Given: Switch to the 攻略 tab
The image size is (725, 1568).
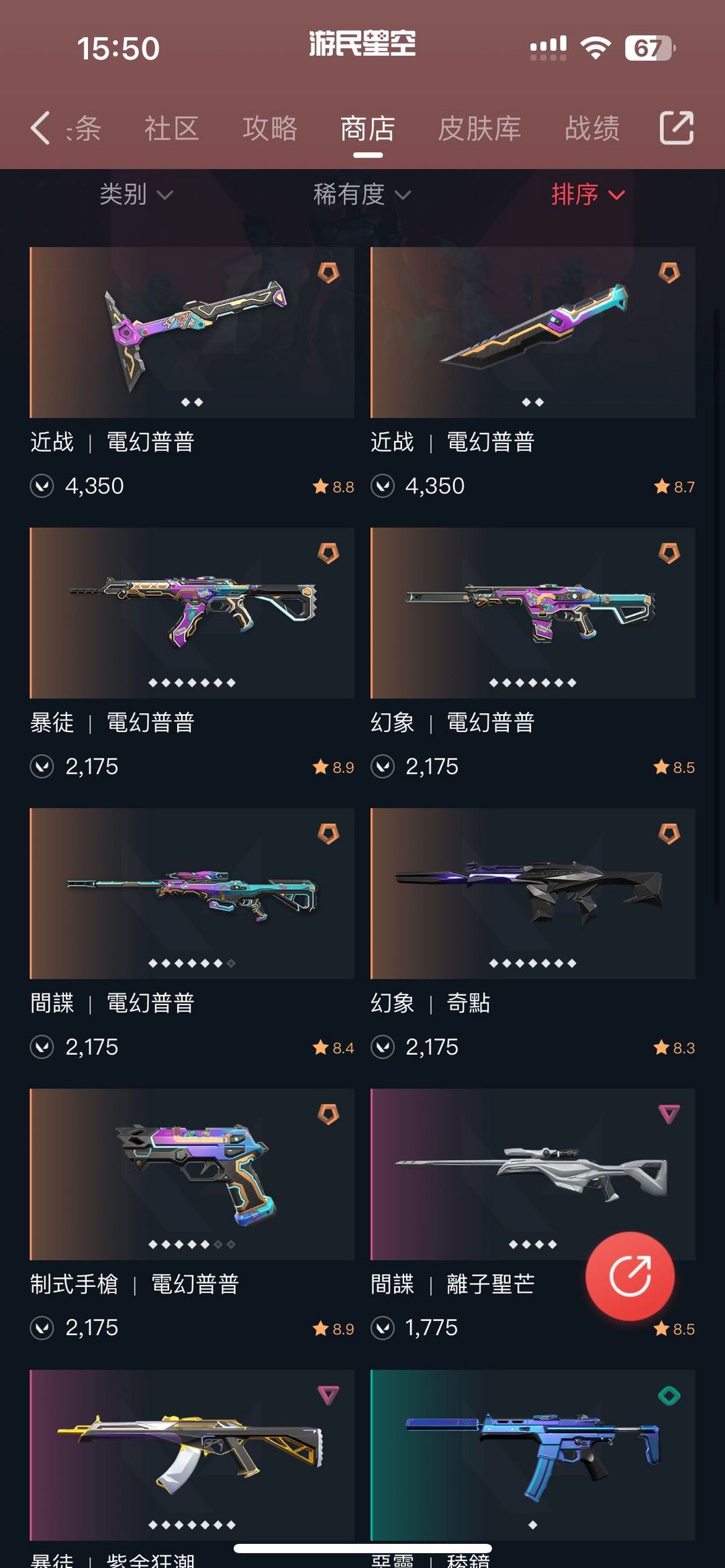Looking at the screenshot, I should 270,128.
